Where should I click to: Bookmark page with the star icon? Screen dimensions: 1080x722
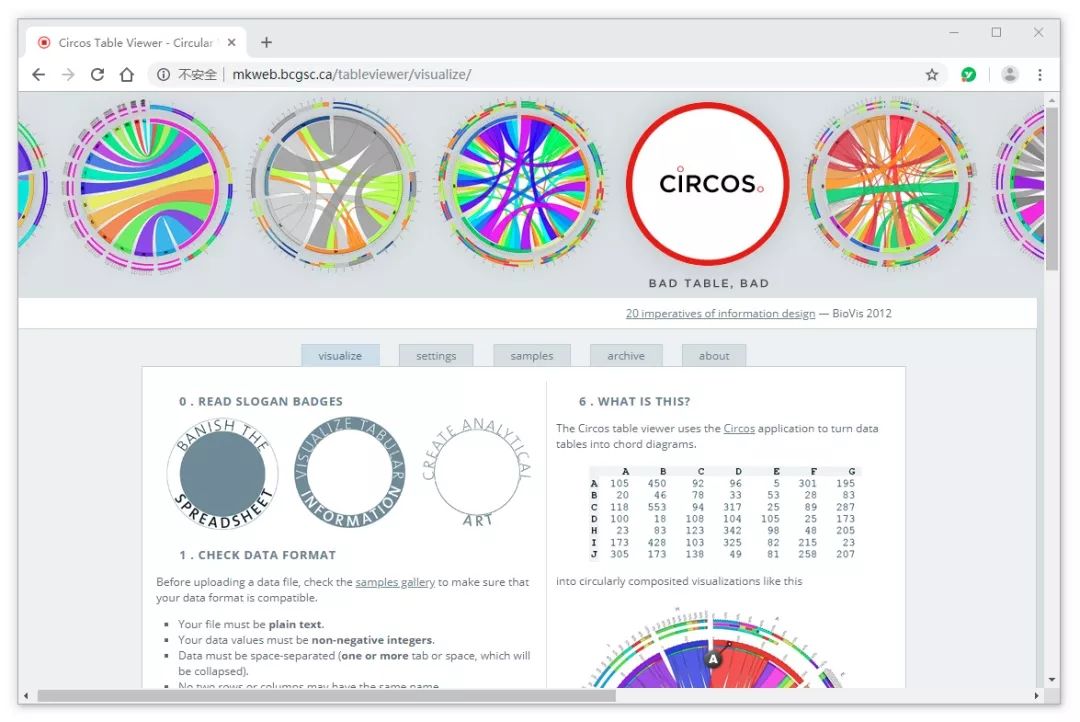[x=931, y=74]
